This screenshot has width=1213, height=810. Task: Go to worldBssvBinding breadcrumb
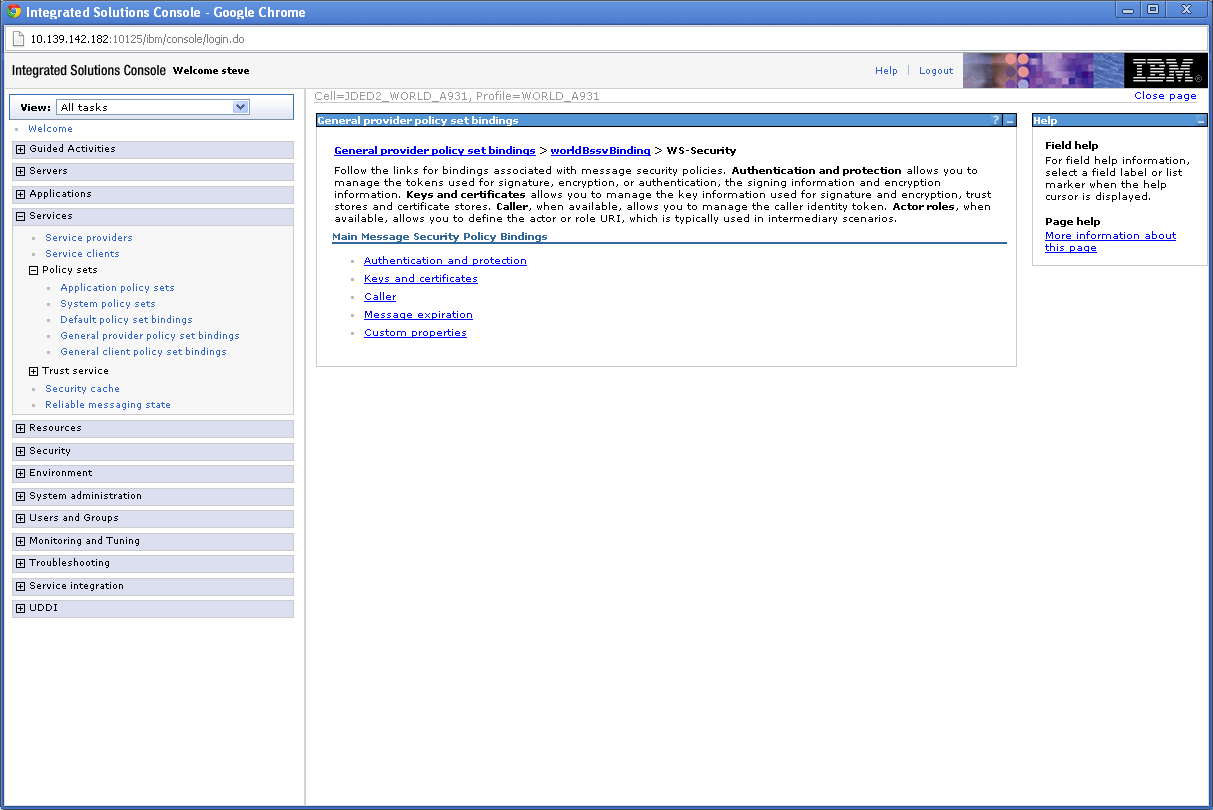(600, 151)
